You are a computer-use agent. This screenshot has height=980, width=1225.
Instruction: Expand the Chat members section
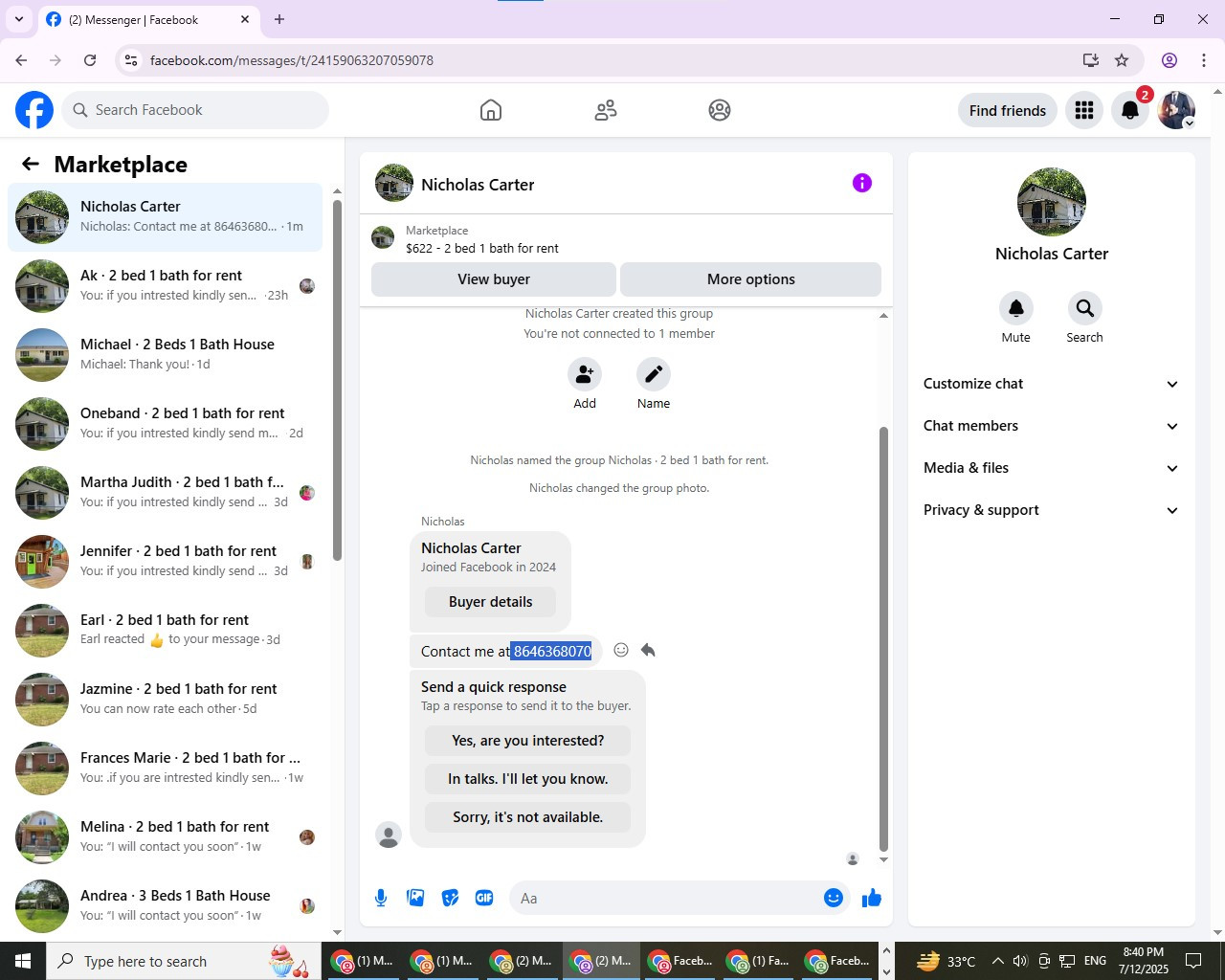click(x=1051, y=426)
